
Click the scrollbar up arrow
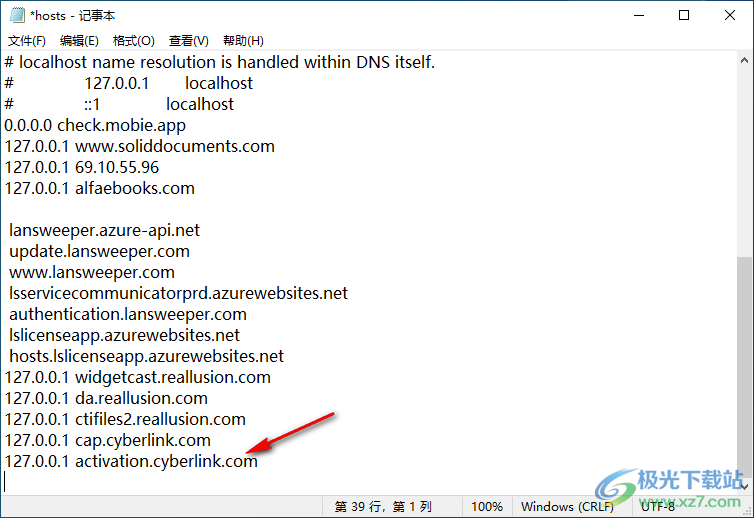coord(744,61)
